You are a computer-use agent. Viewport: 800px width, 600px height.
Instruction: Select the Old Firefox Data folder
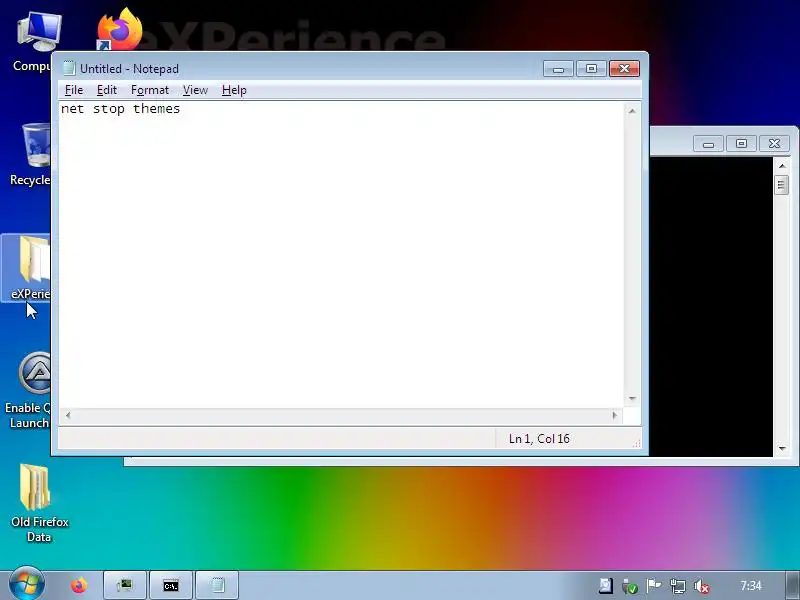tap(39, 503)
